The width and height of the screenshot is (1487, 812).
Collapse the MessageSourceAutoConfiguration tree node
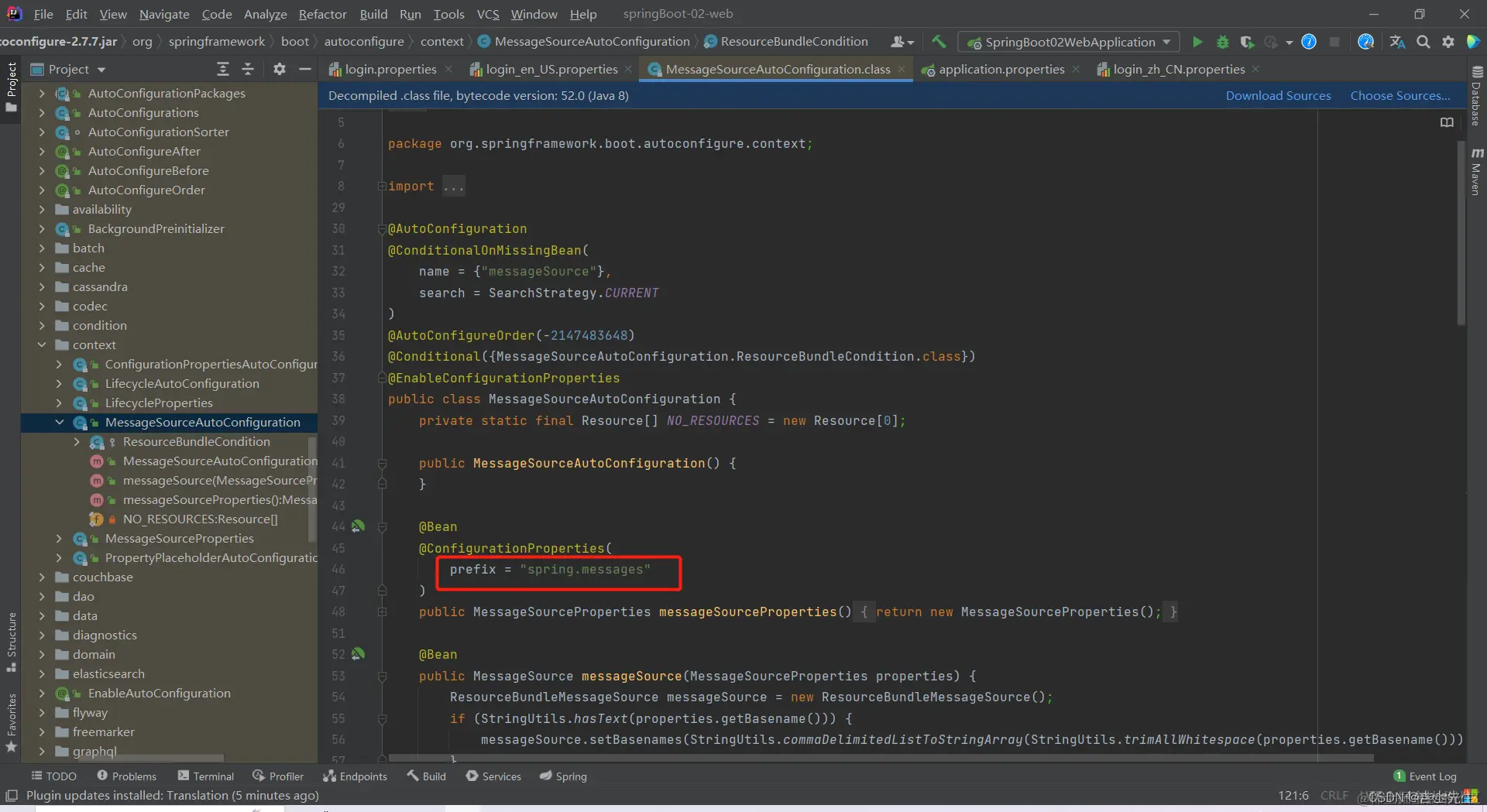point(60,423)
